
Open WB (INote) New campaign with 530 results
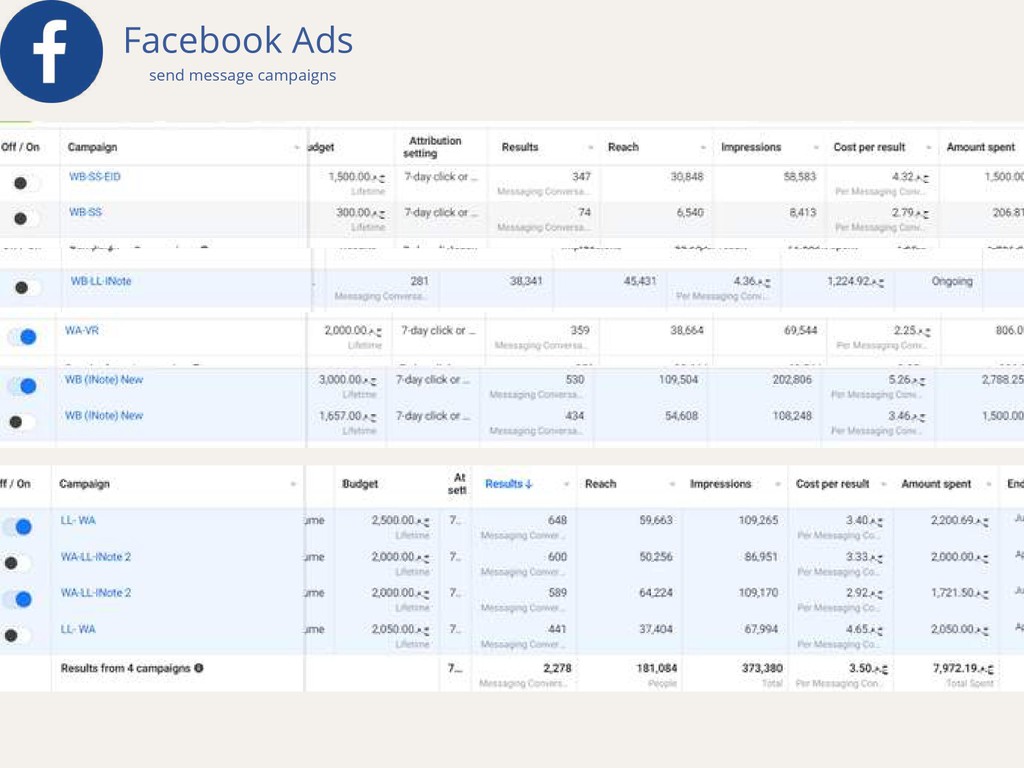pyautogui.click(x=104, y=379)
